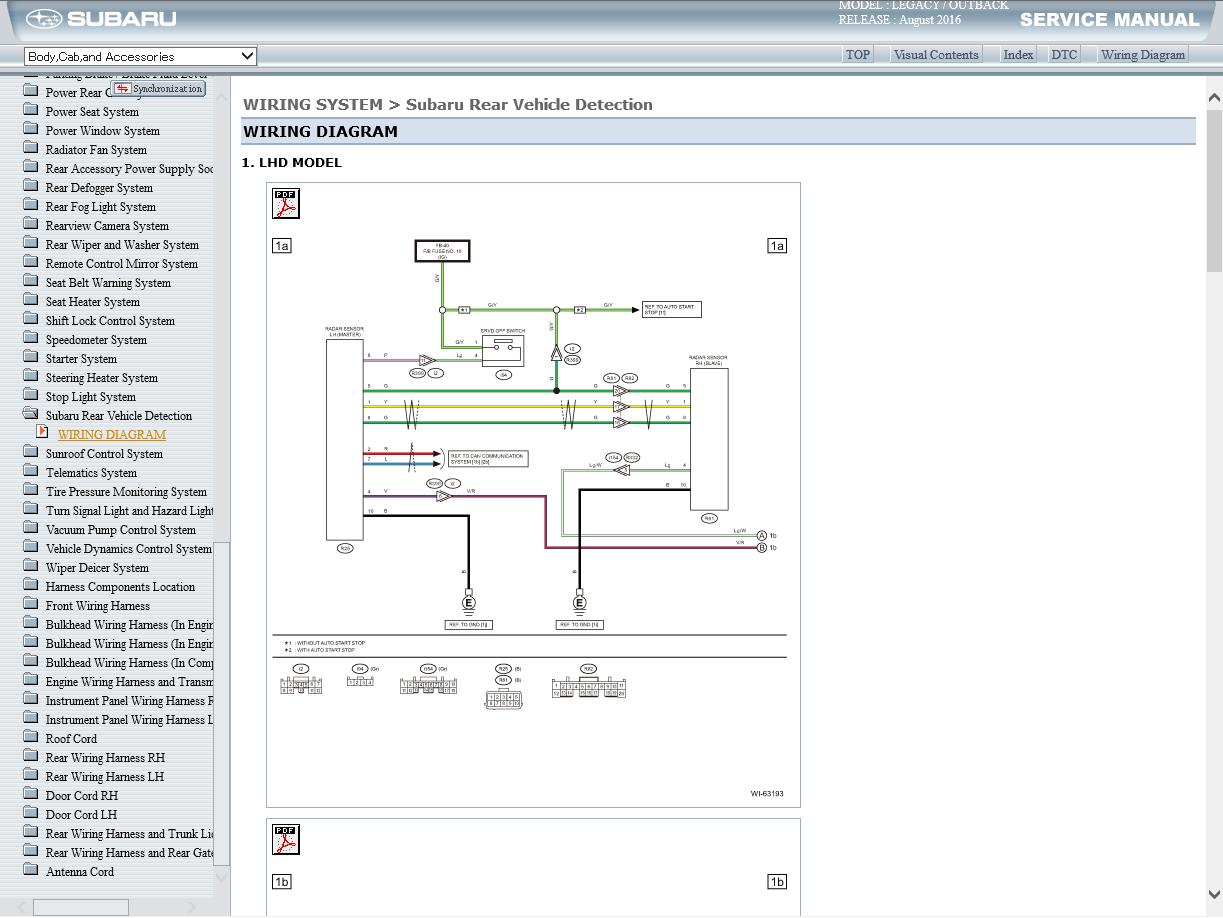The image size is (1223, 918).
Task: Click Rear Wiring Harness LH entry
Action: [104, 777]
